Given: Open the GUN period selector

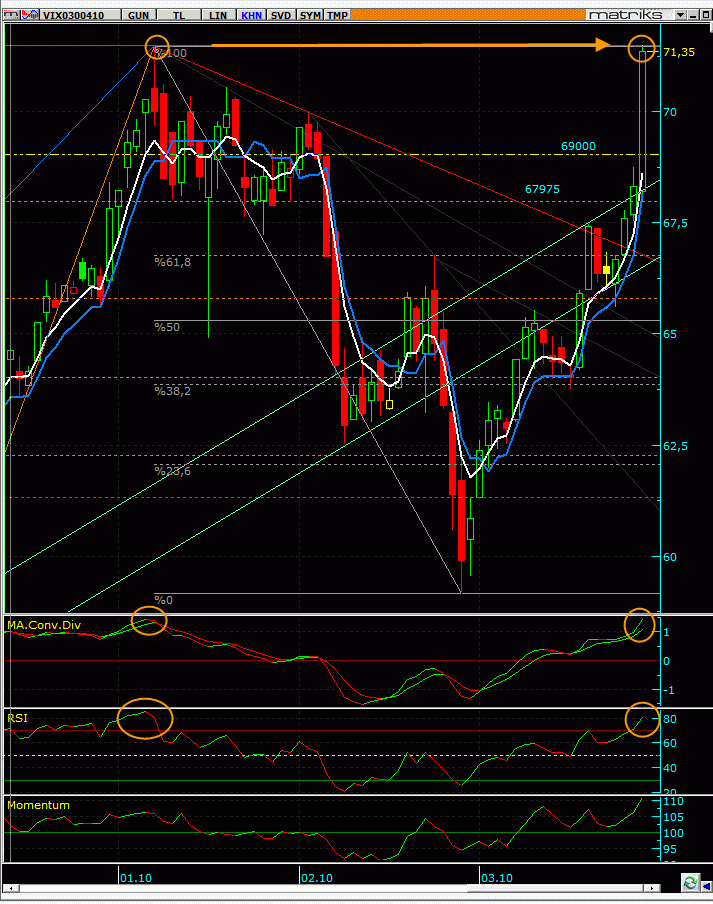Looking at the screenshot, I should pos(138,15).
